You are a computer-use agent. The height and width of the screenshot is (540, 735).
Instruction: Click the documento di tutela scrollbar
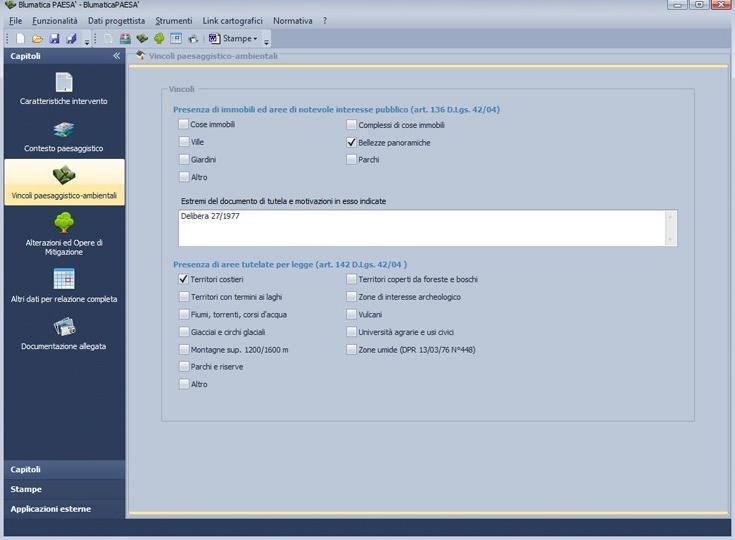coord(670,228)
